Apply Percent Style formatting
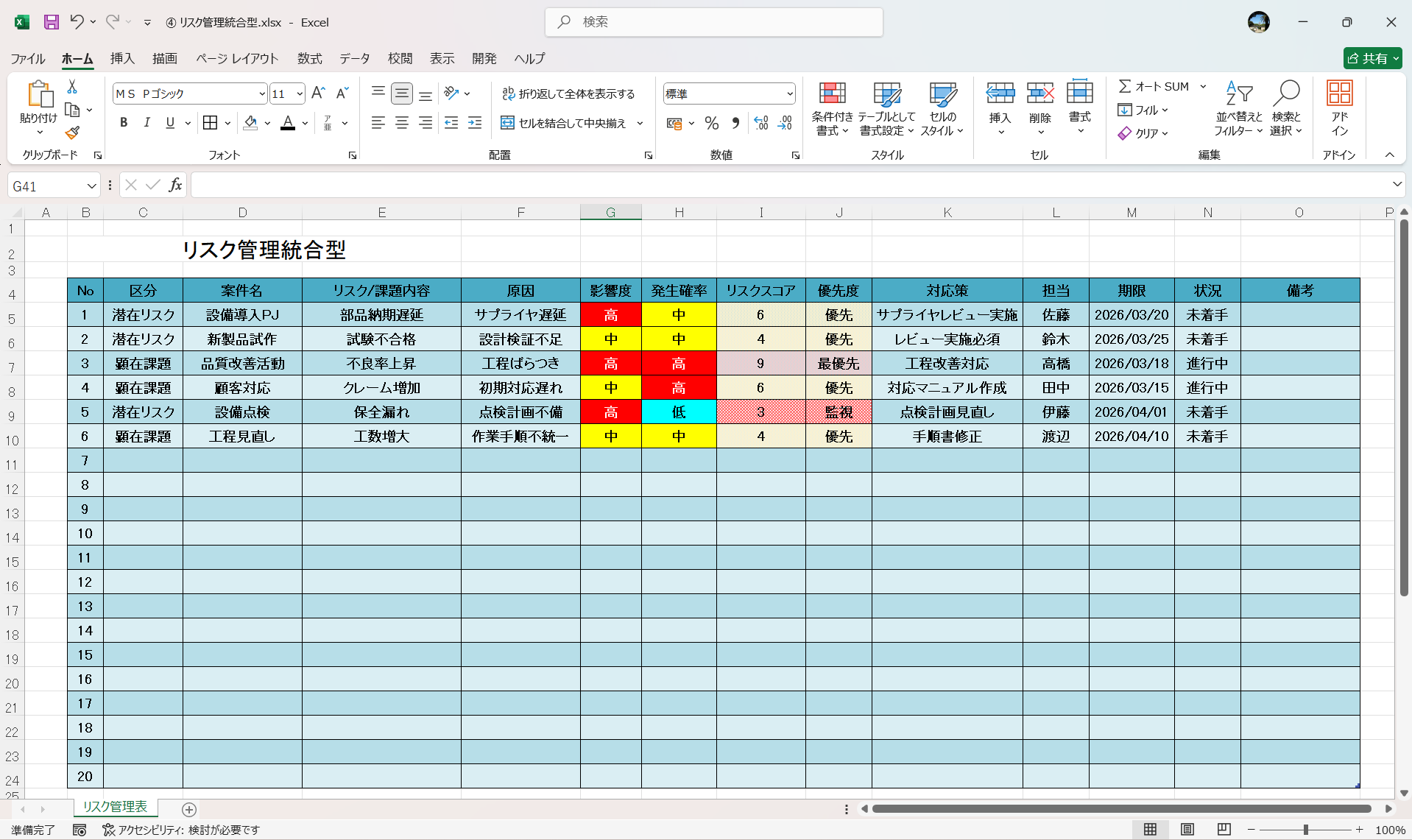 point(711,123)
